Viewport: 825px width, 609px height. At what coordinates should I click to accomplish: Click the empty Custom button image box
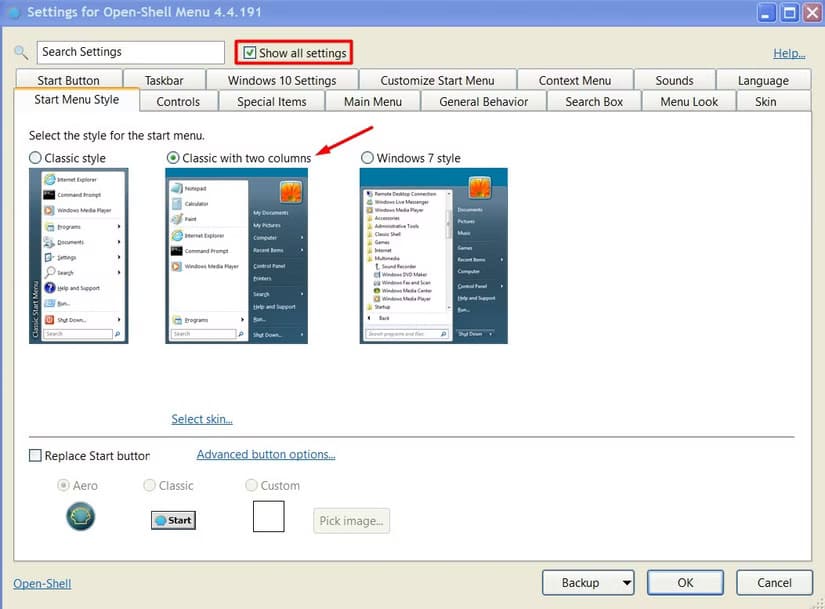268,517
